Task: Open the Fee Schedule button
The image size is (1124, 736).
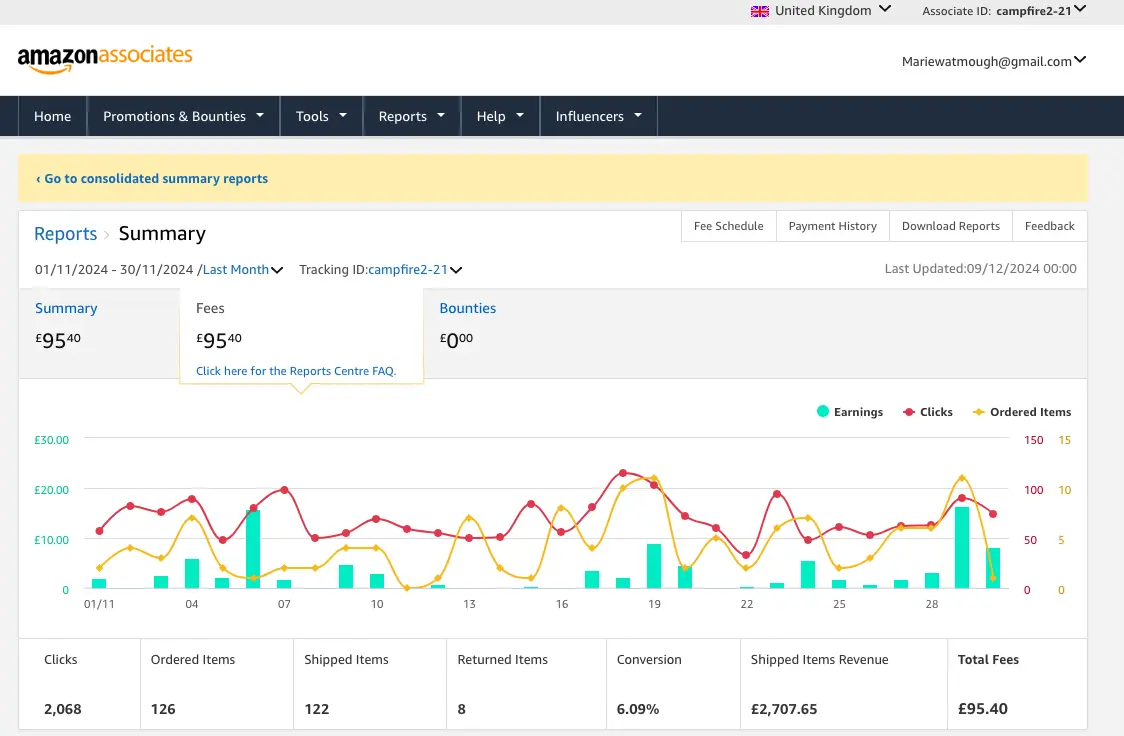Action: coord(728,226)
